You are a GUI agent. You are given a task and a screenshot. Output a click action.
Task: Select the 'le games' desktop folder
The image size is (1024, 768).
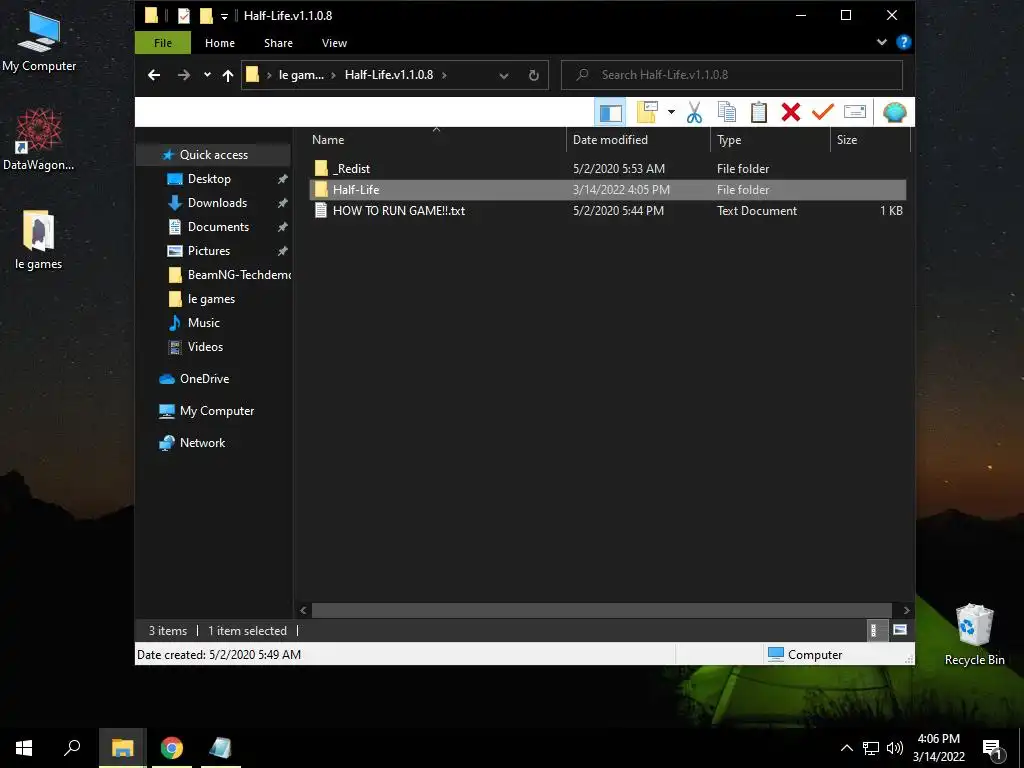pyautogui.click(x=39, y=240)
